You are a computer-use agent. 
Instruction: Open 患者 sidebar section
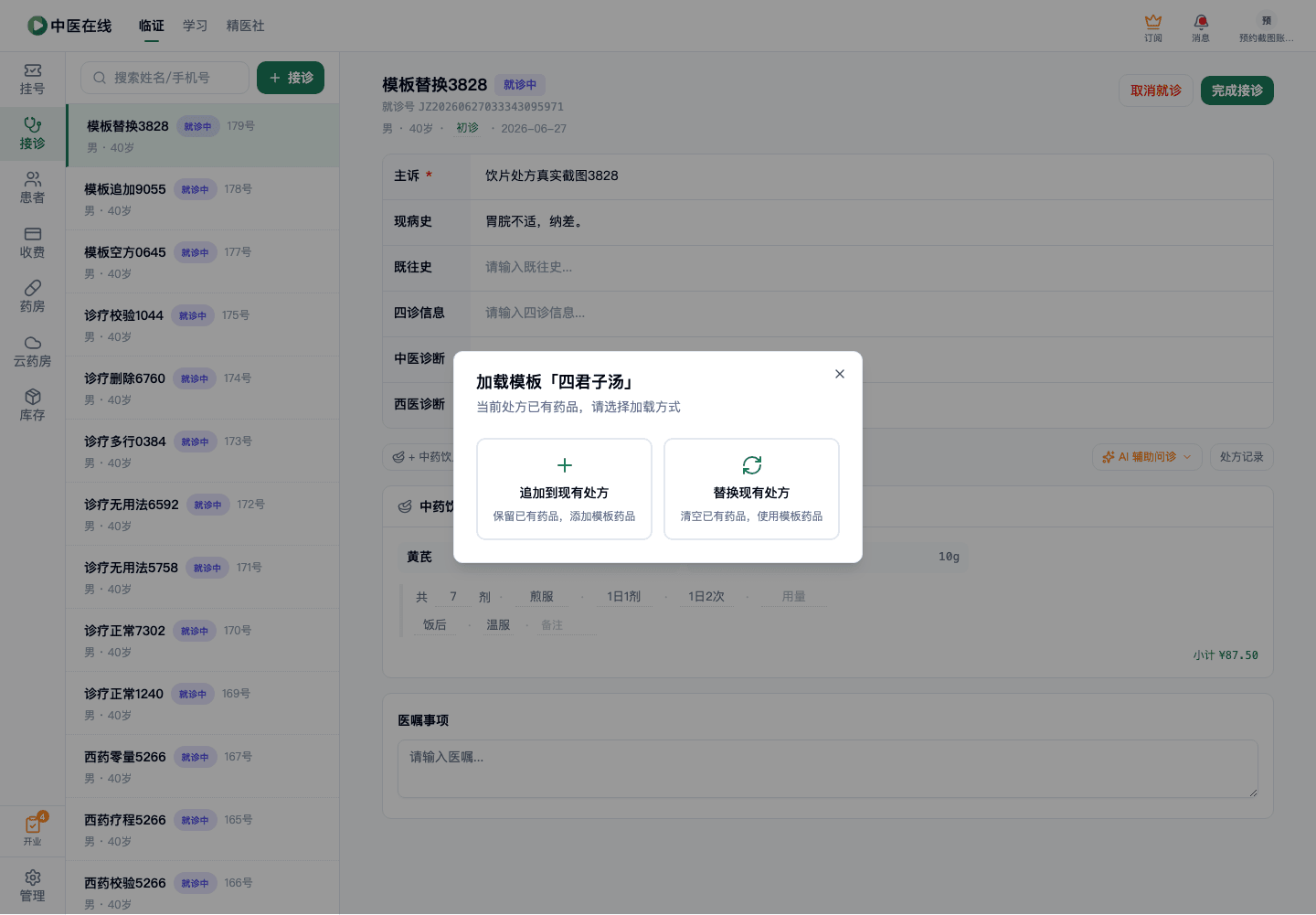33,188
